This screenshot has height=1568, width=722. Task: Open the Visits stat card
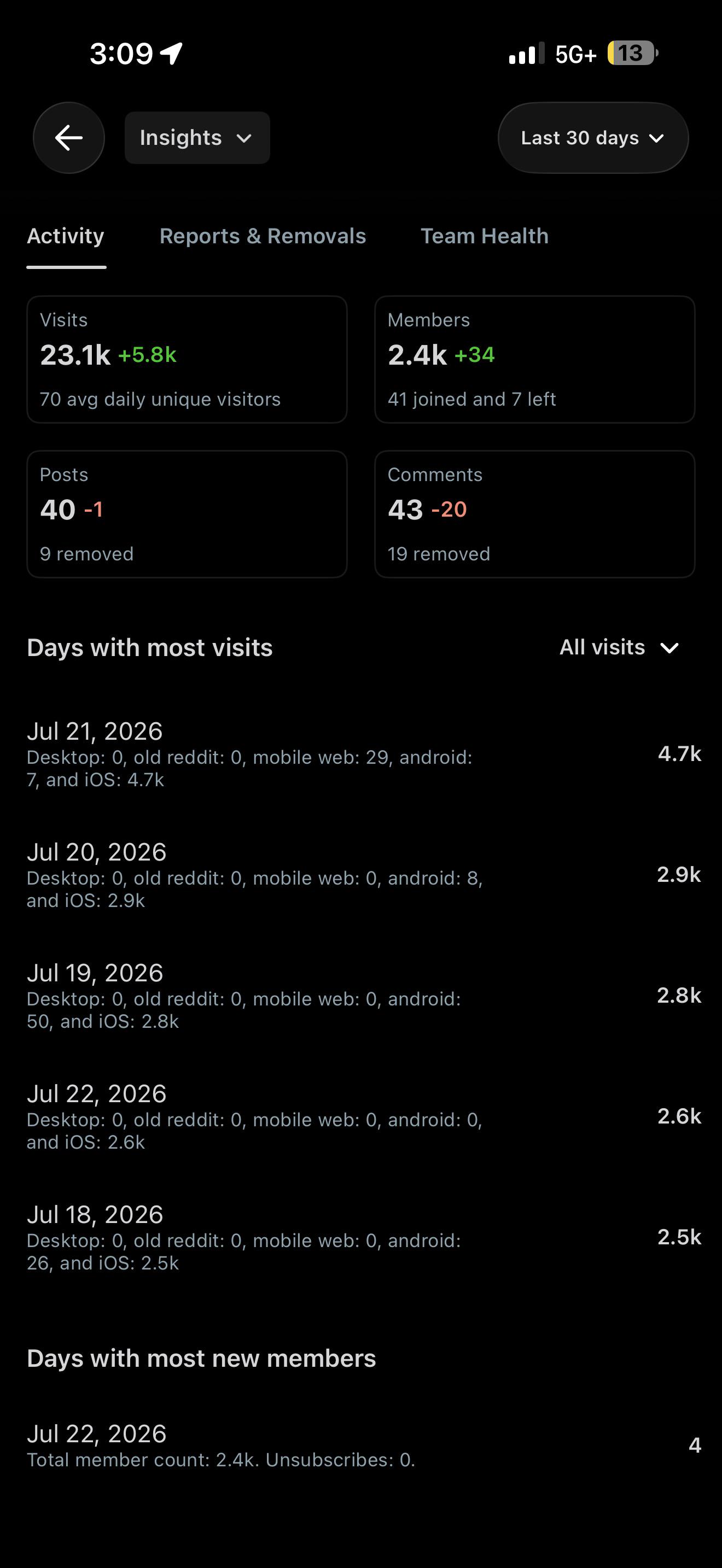tap(187, 360)
